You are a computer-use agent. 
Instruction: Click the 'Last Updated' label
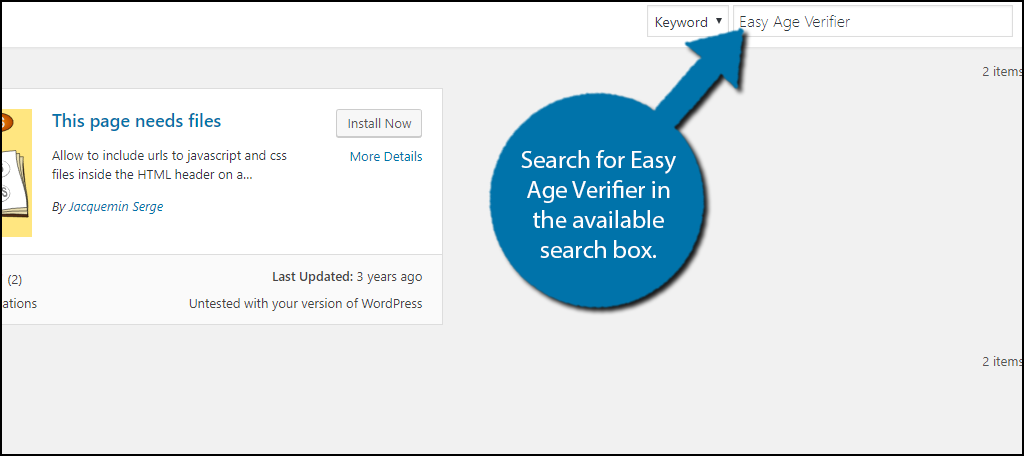click(x=312, y=277)
